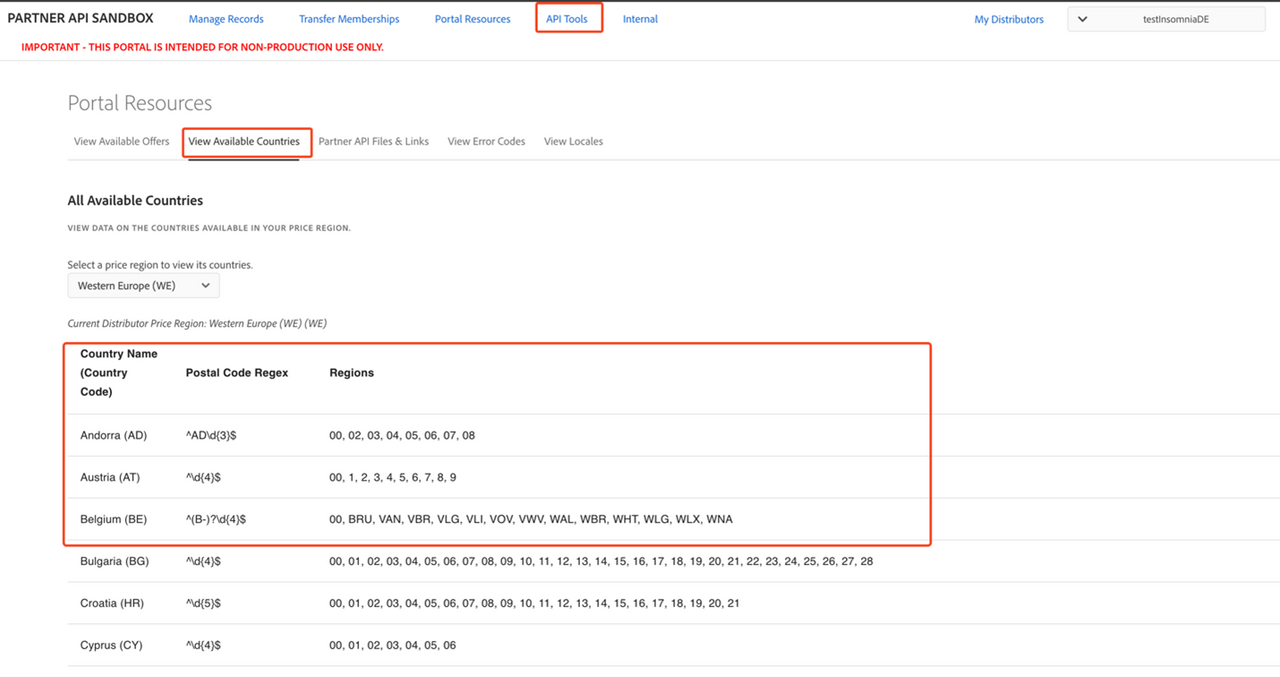
Task: Switch to the View Error Codes tab
Action: pos(486,141)
